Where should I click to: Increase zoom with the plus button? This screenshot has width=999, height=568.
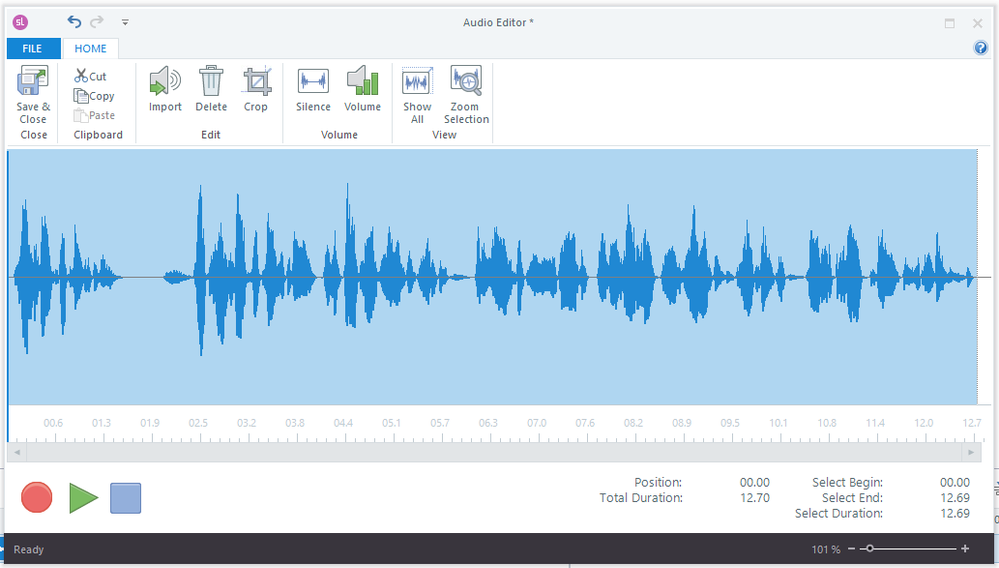coord(965,549)
